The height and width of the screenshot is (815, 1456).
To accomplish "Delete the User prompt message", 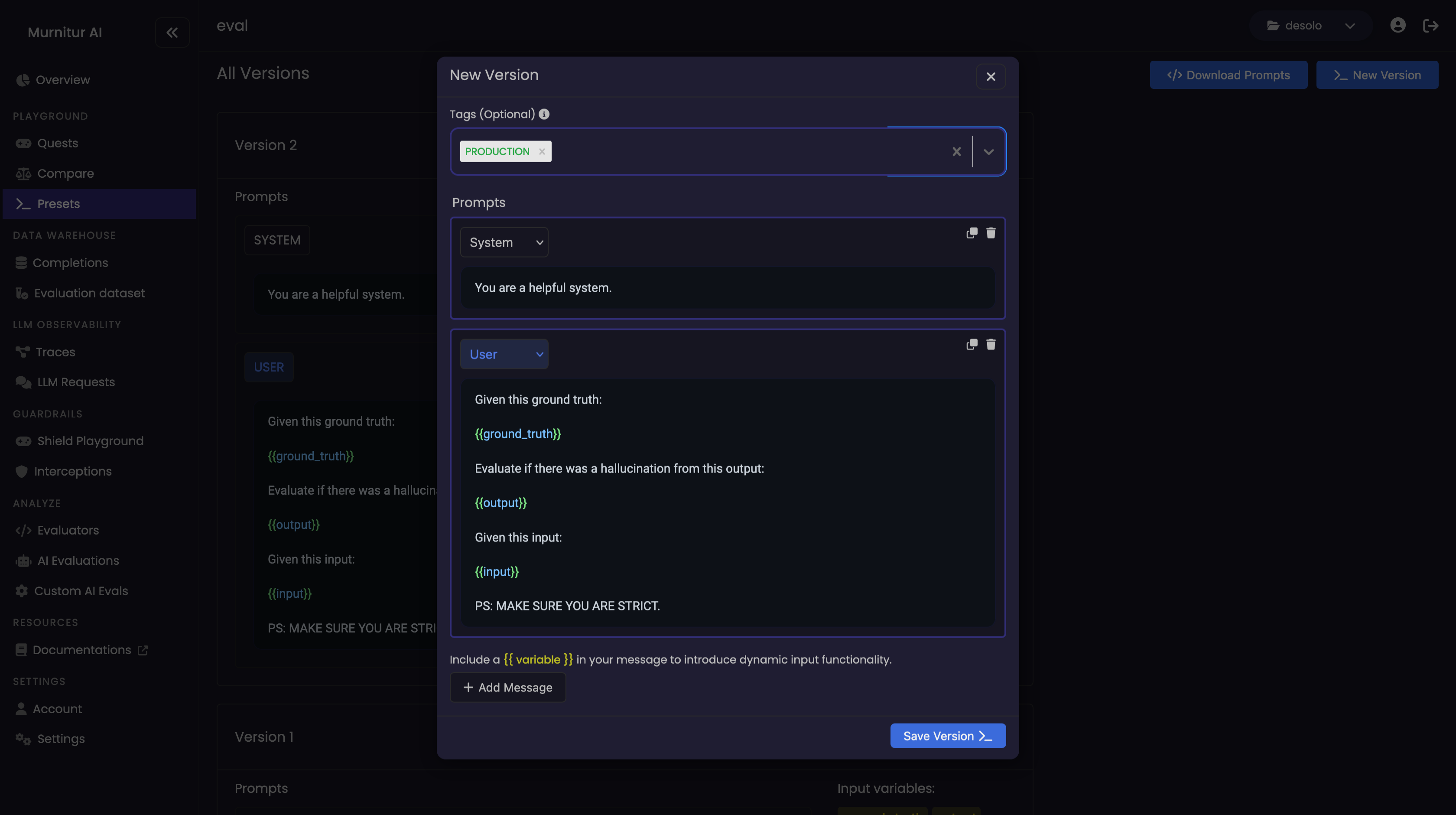I will [x=991, y=345].
